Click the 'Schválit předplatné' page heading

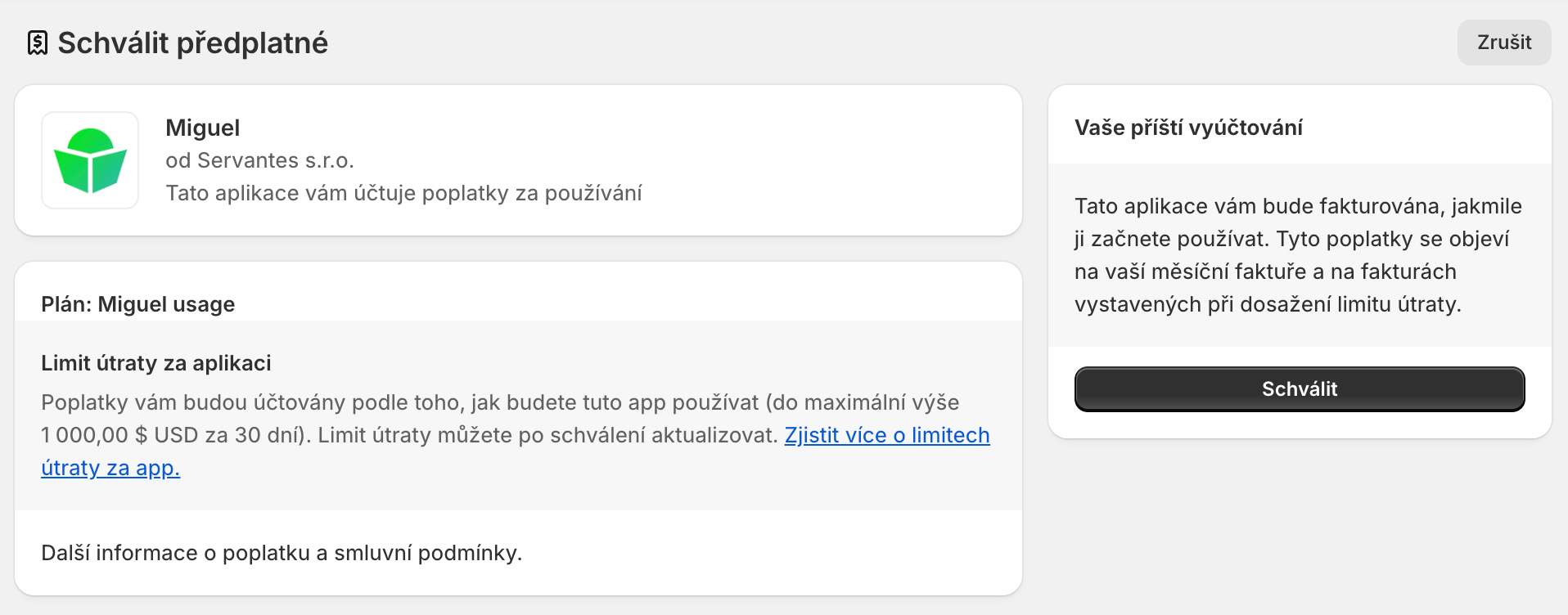tap(192, 43)
